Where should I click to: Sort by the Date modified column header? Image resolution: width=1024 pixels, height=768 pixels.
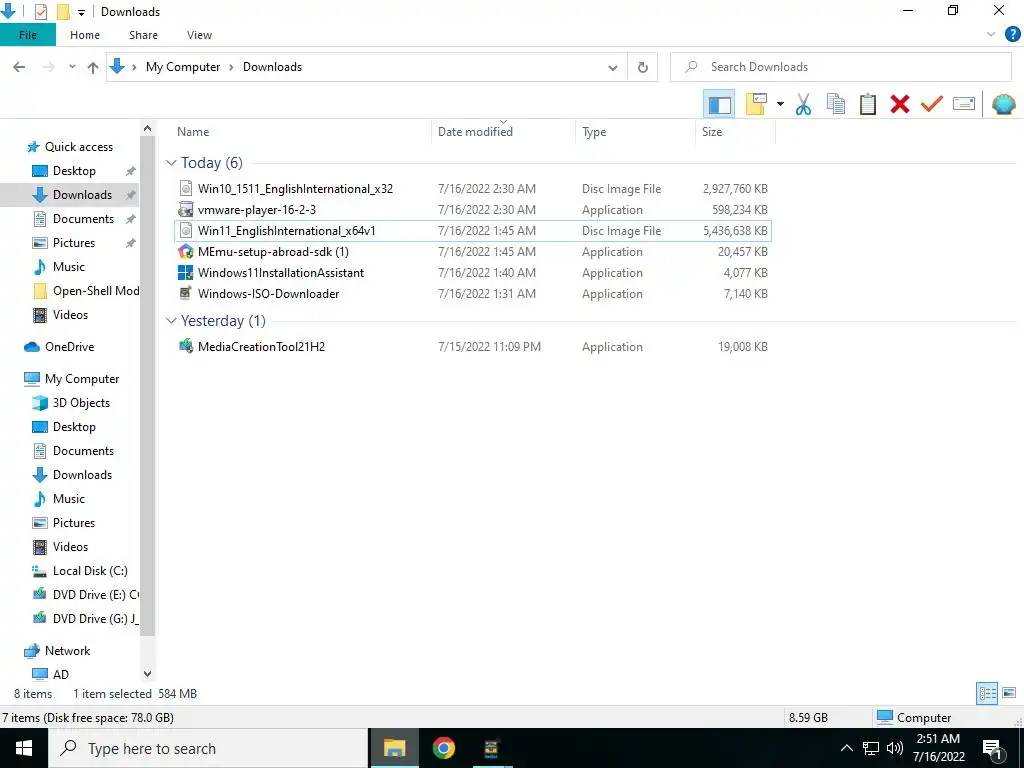[x=475, y=132]
